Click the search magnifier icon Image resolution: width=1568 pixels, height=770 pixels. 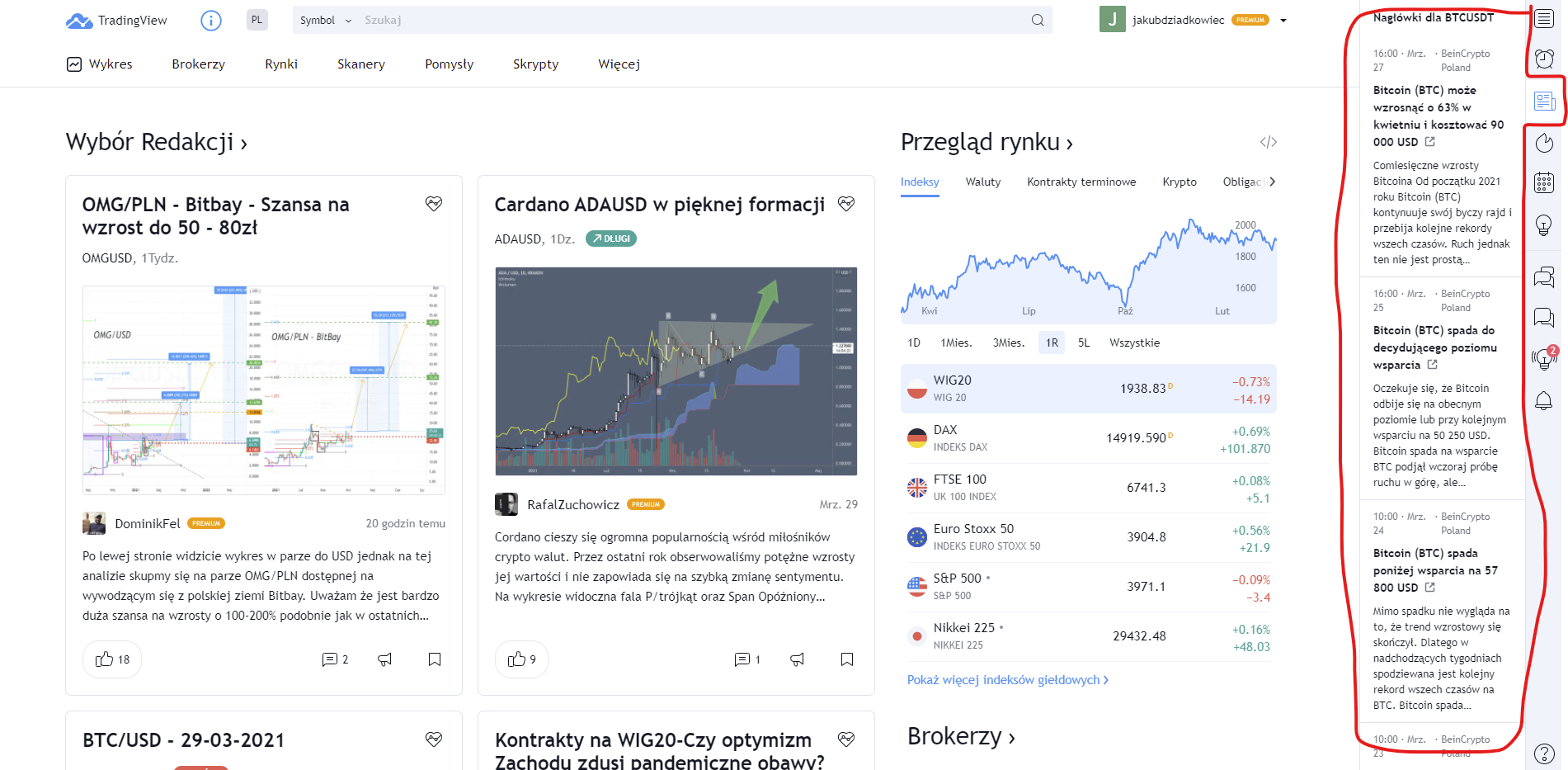pyautogui.click(x=1037, y=21)
